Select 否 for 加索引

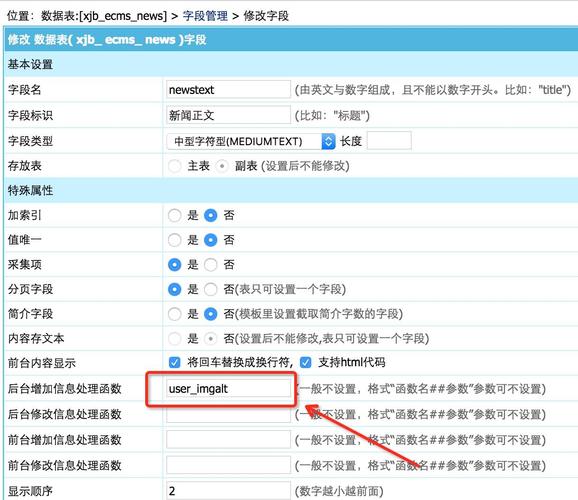210,215
